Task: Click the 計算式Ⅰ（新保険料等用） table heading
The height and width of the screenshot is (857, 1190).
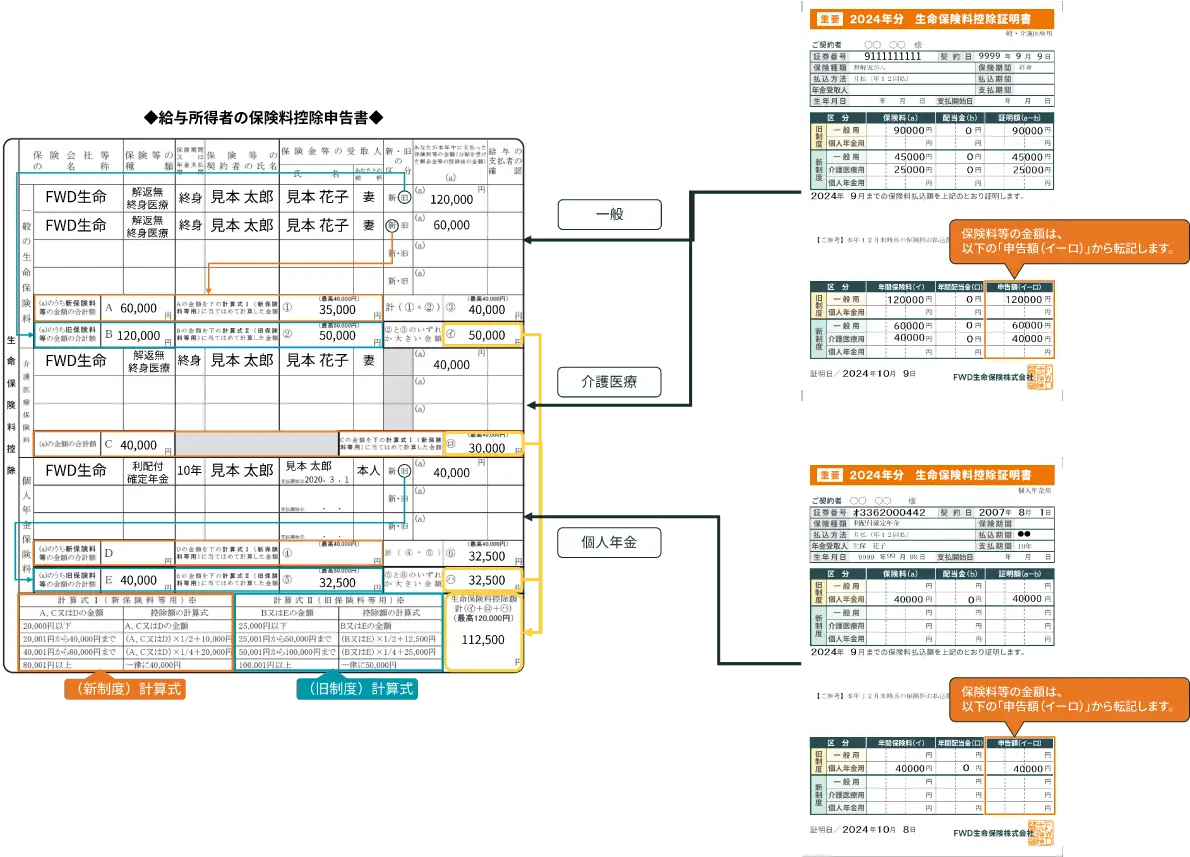Action: [x=126, y=600]
